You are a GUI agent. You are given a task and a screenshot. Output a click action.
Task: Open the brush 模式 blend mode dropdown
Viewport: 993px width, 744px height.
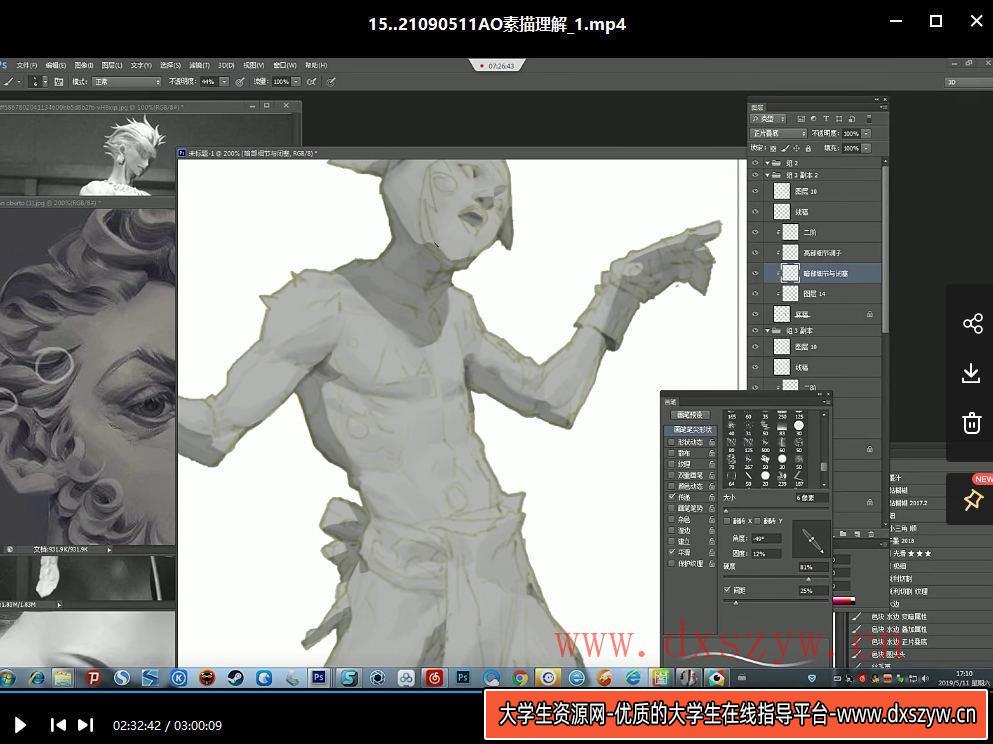pos(126,82)
